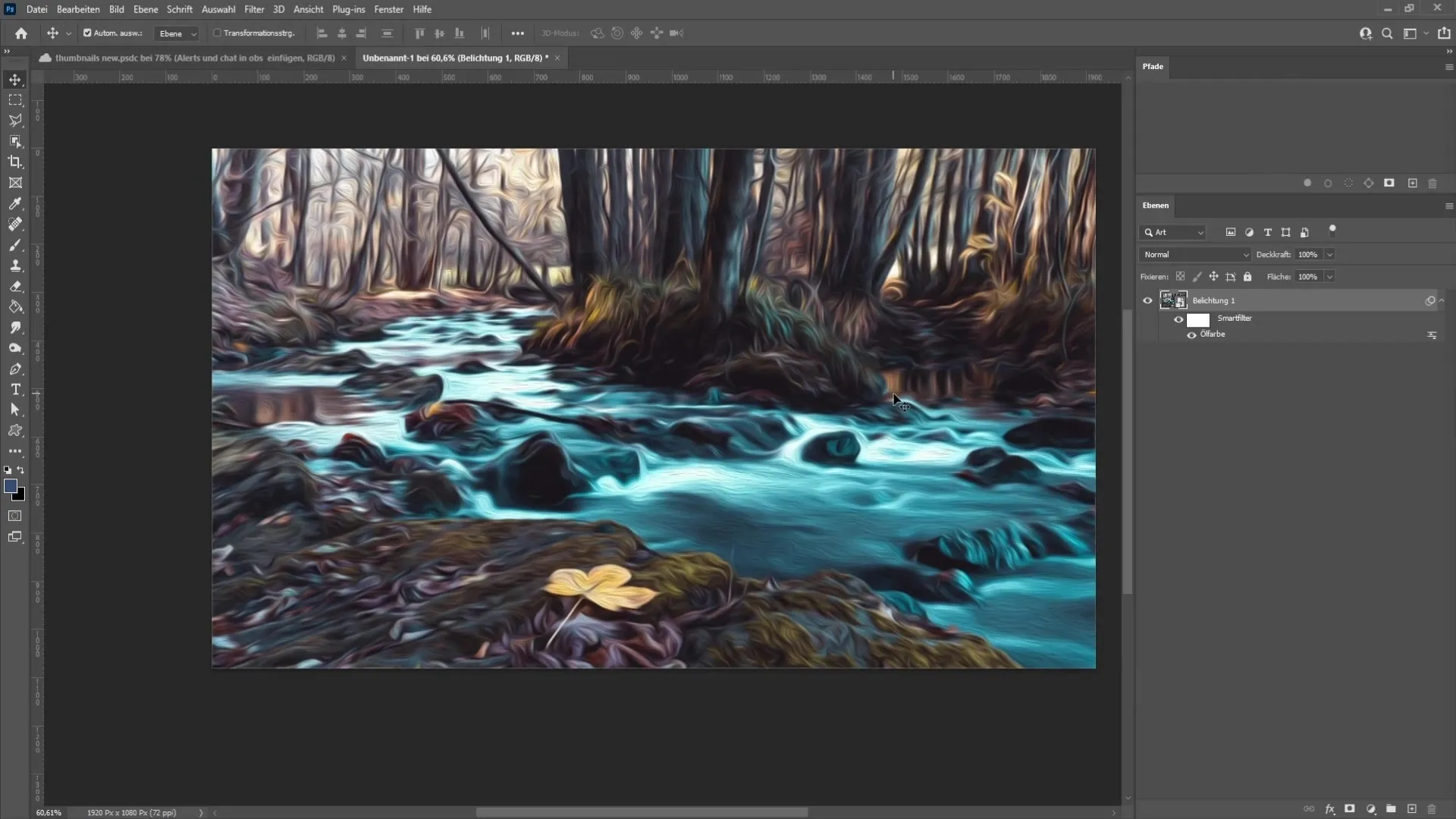Create new group folder in Layers panel

(x=1391, y=809)
